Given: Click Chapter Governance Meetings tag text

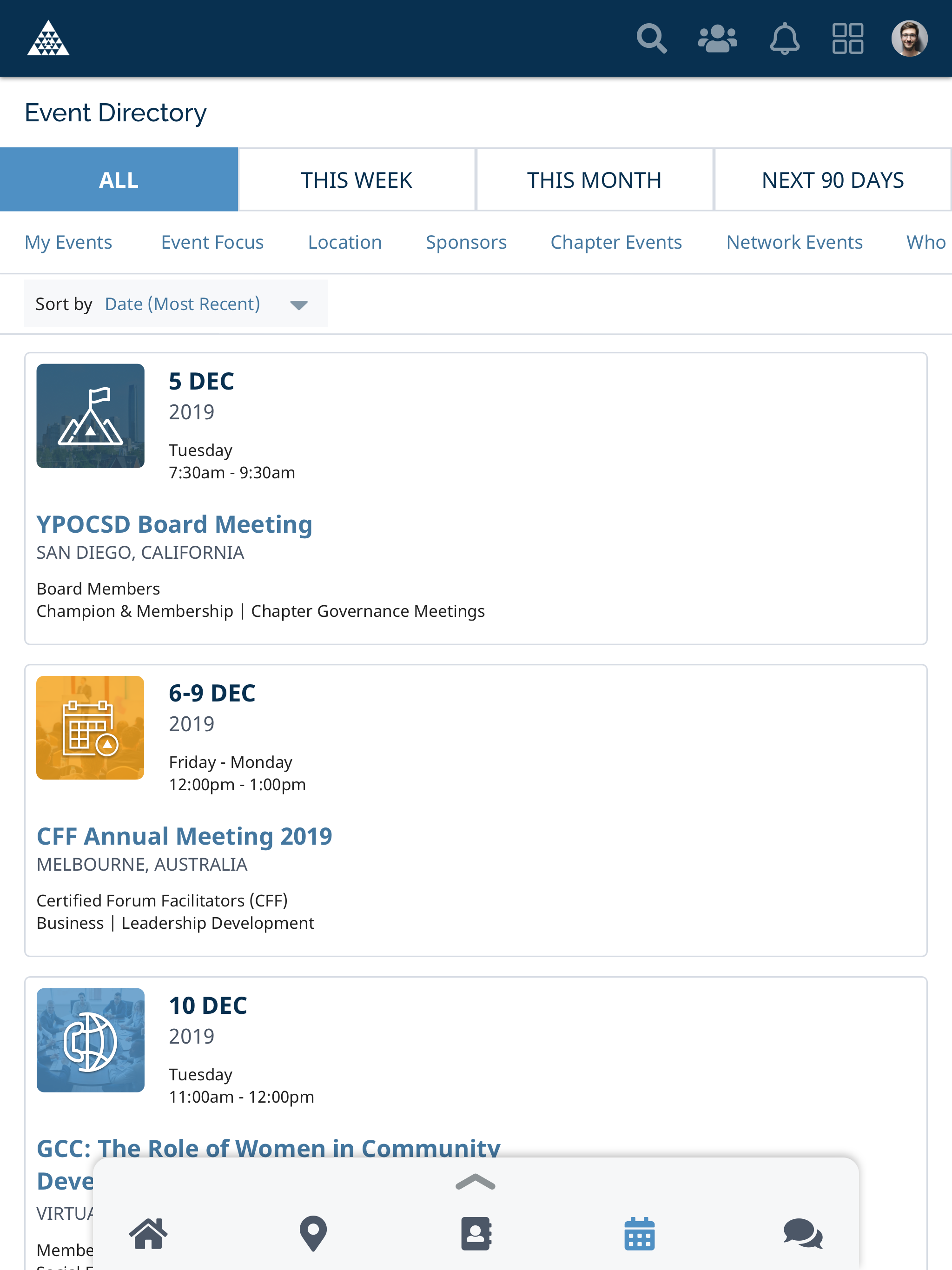Looking at the screenshot, I should (x=368, y=611).
